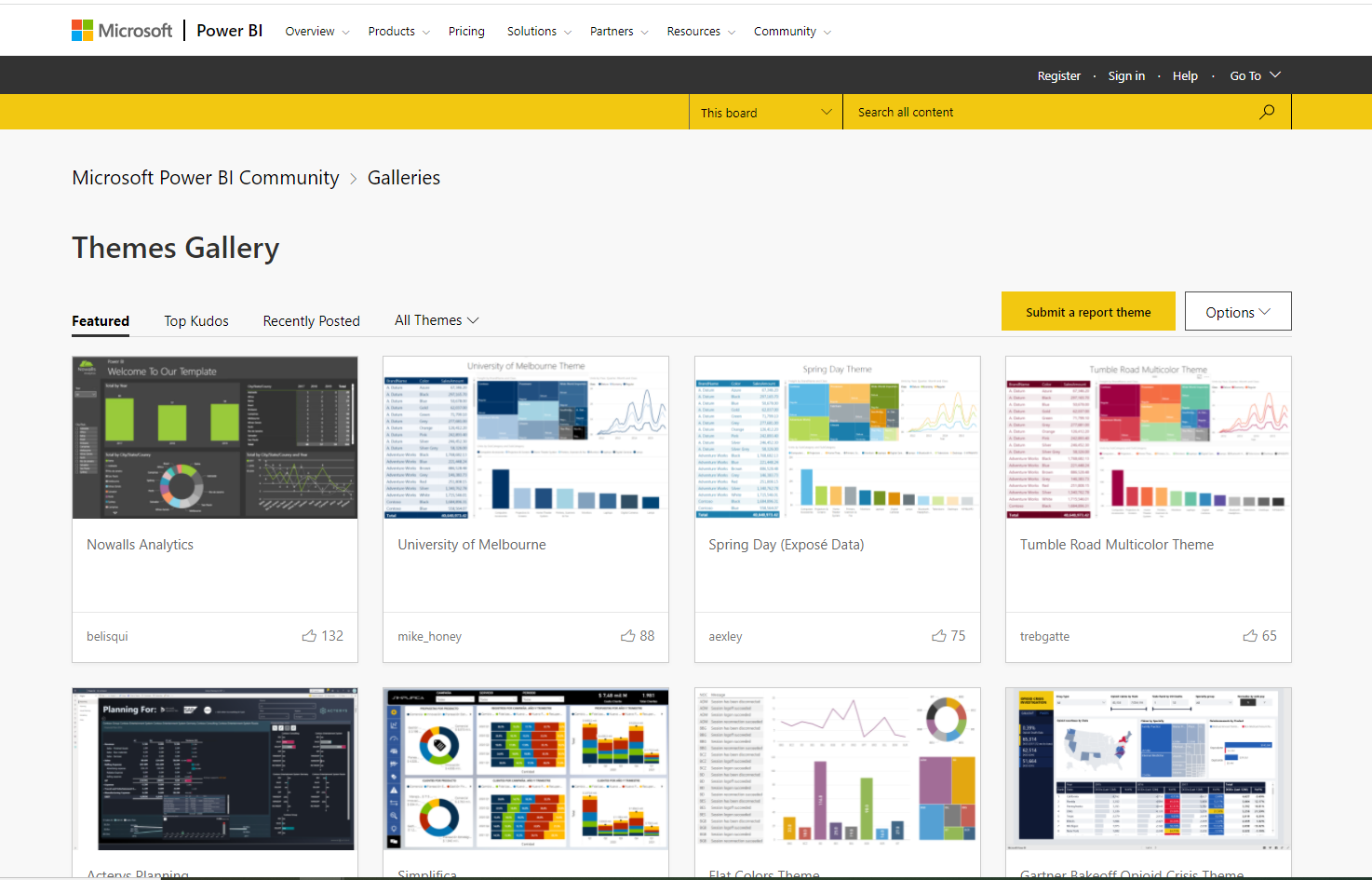Open Tumble Road Multicolor Theme thumbnail

pos(1149,437)
